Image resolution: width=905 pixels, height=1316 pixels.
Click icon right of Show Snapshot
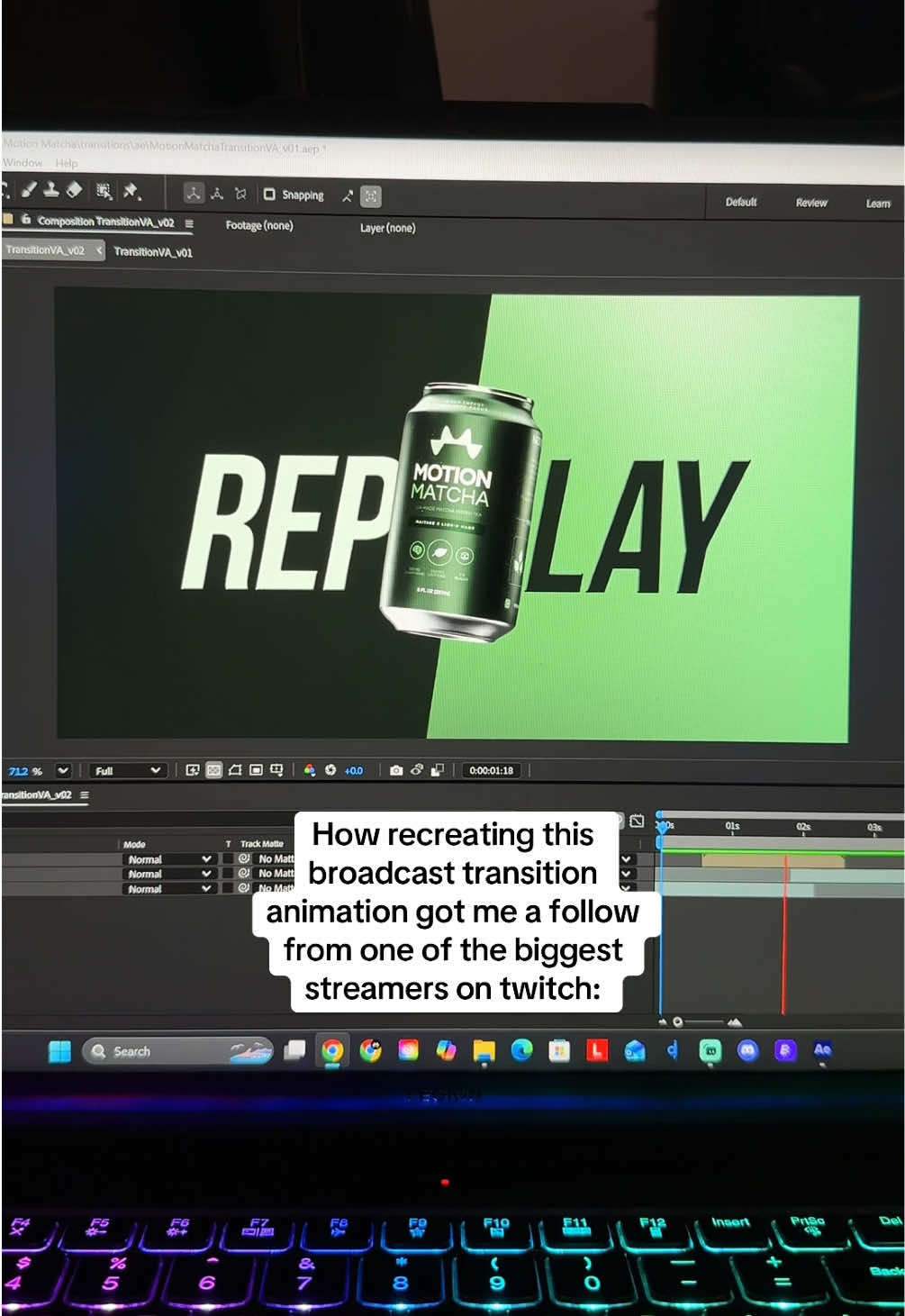(x=438, y=770)
